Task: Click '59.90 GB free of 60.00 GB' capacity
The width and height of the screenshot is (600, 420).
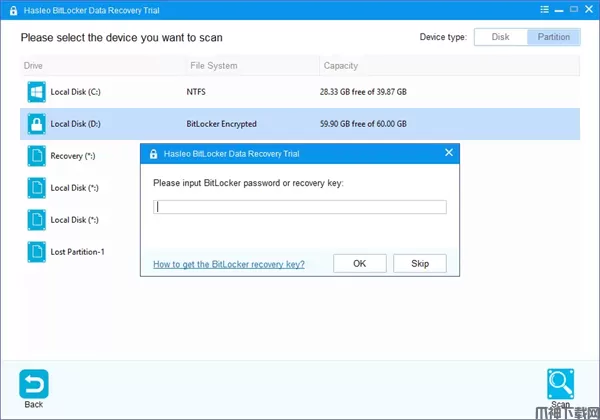Action: tap(363, 124)
